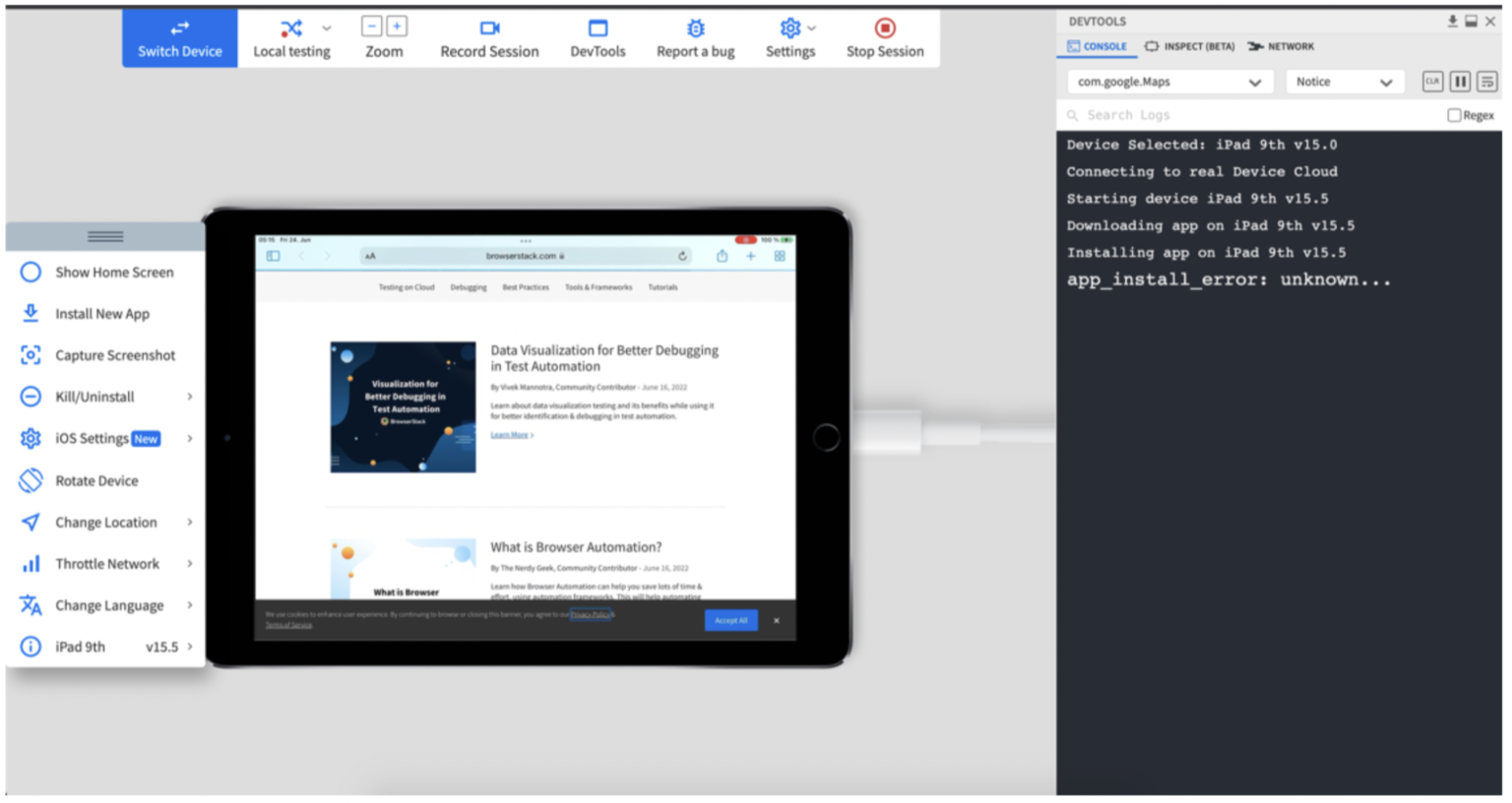The height and width of the screenshot is (803, 1512).
Task: Toggle word wrap for log lines
Action: coord(1486,82)
